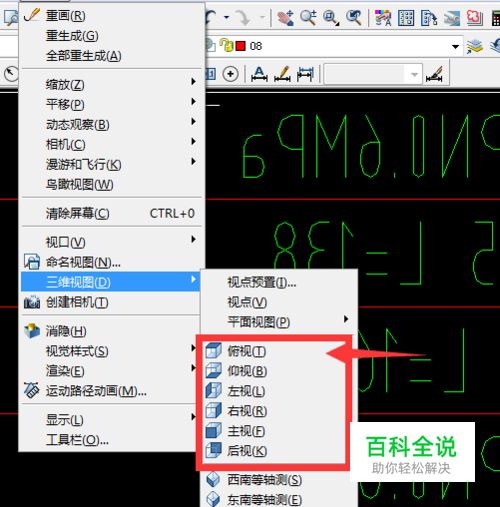Activate the Zoom Realtime magnifier tool
Screen dimensions: 500x507
point(308,17)
